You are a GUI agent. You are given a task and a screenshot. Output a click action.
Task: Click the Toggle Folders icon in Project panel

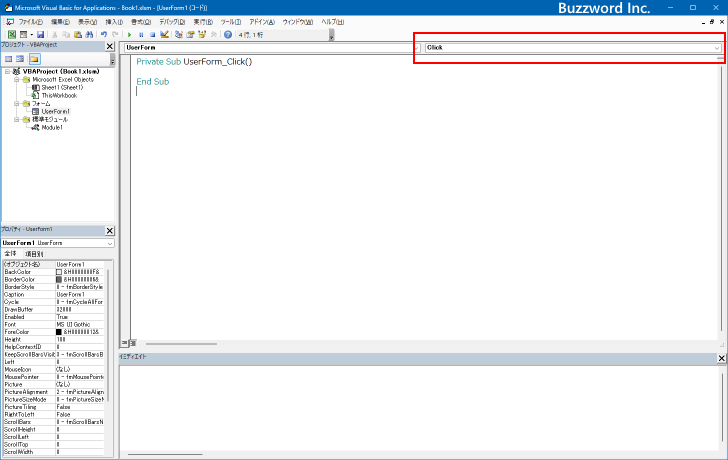[34, 59]
